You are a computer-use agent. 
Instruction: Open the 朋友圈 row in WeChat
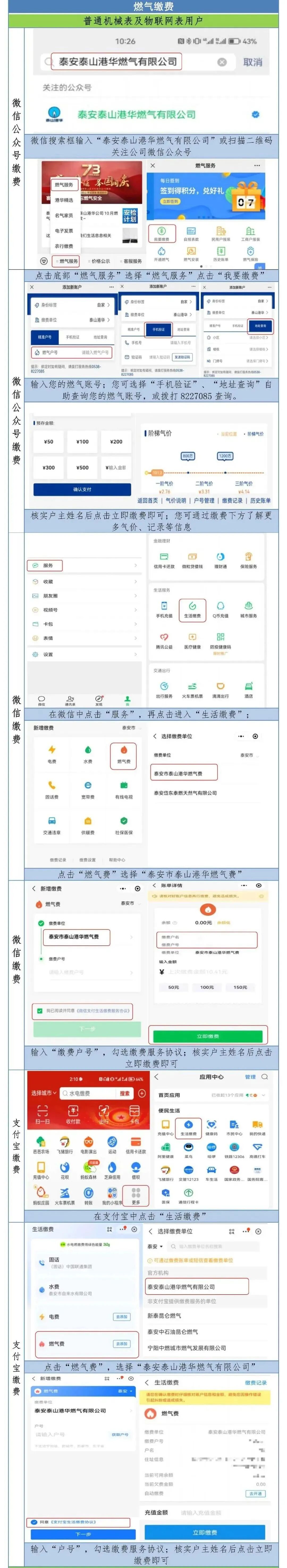83,596
